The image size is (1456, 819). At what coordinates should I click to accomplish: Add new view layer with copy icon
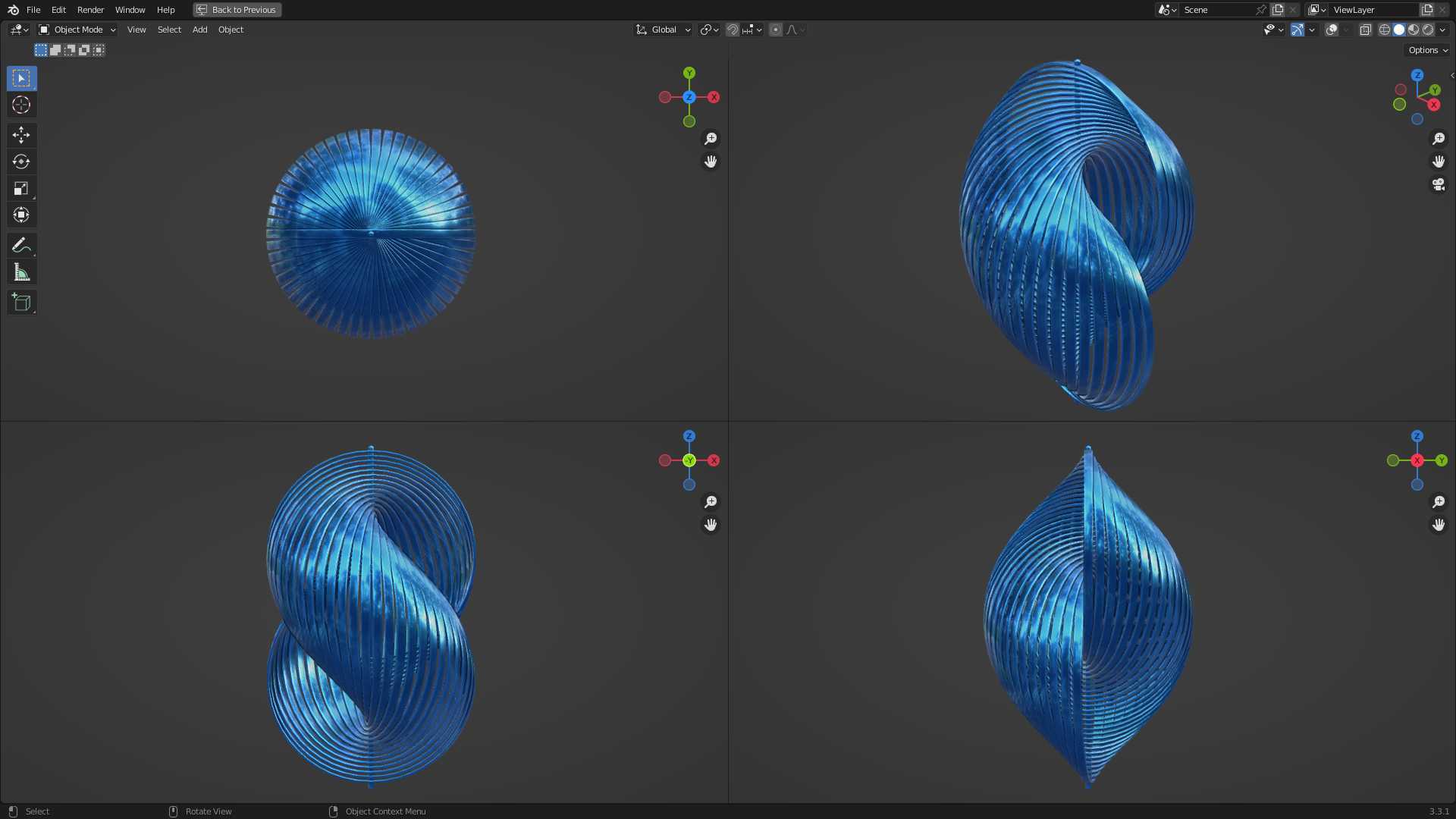tap(1427, 10)
